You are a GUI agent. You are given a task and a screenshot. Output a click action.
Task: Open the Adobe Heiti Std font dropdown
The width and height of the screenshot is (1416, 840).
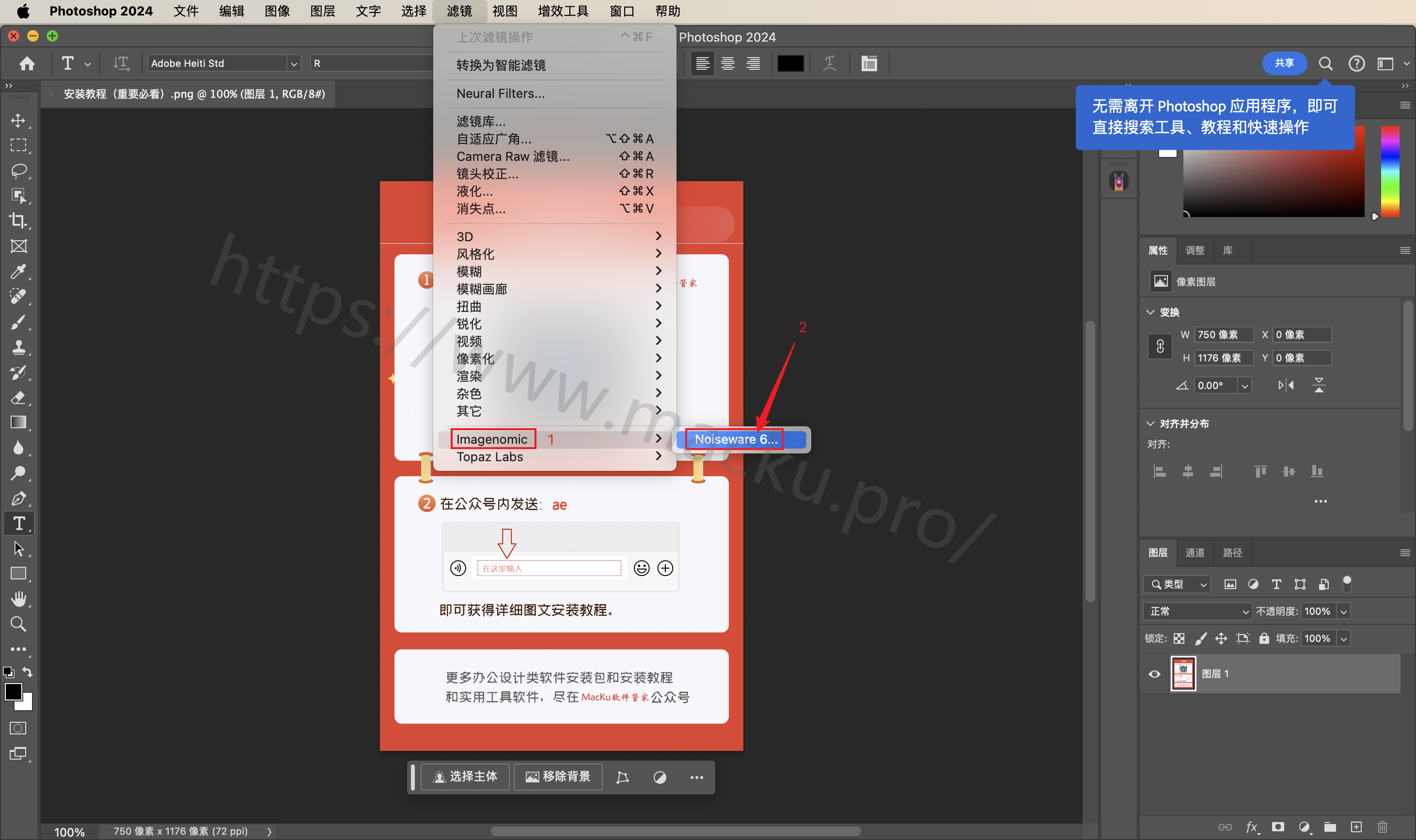tap(293, 63)
